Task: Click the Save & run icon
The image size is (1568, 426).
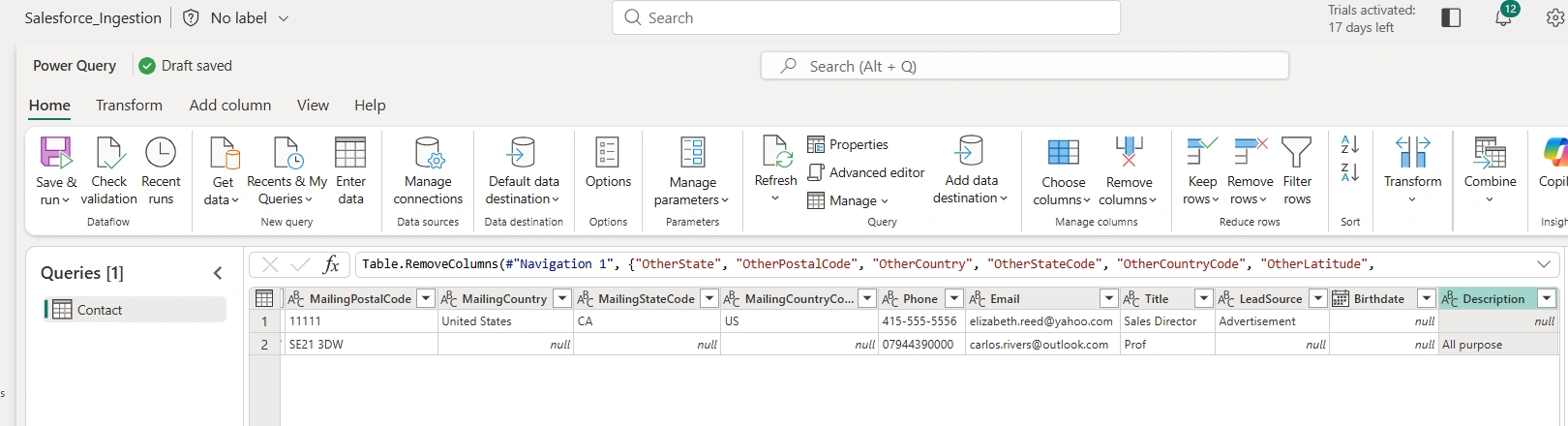Action: [55, 152]
